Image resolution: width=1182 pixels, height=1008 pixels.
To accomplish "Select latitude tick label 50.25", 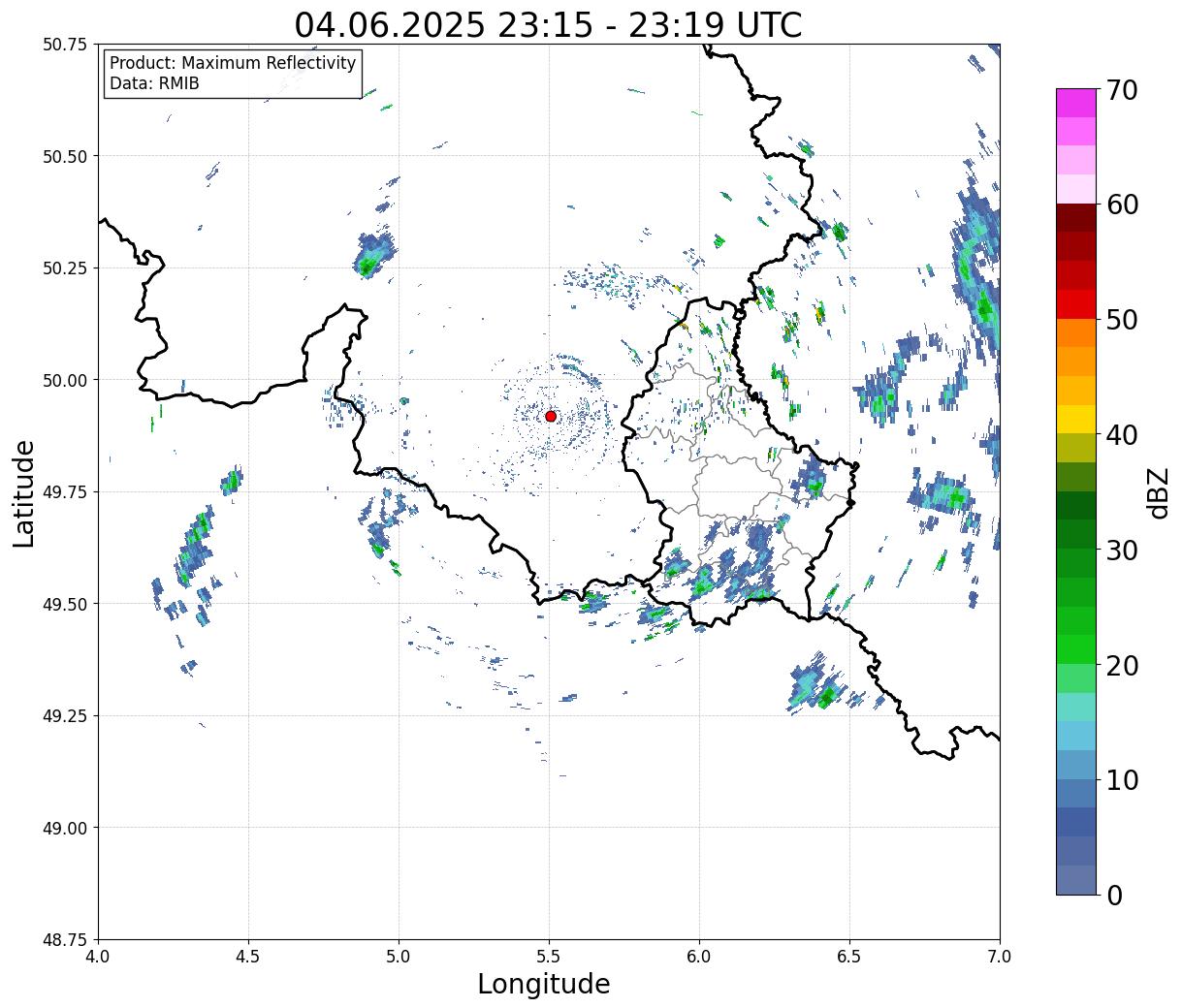I will [x=65, y=268].
